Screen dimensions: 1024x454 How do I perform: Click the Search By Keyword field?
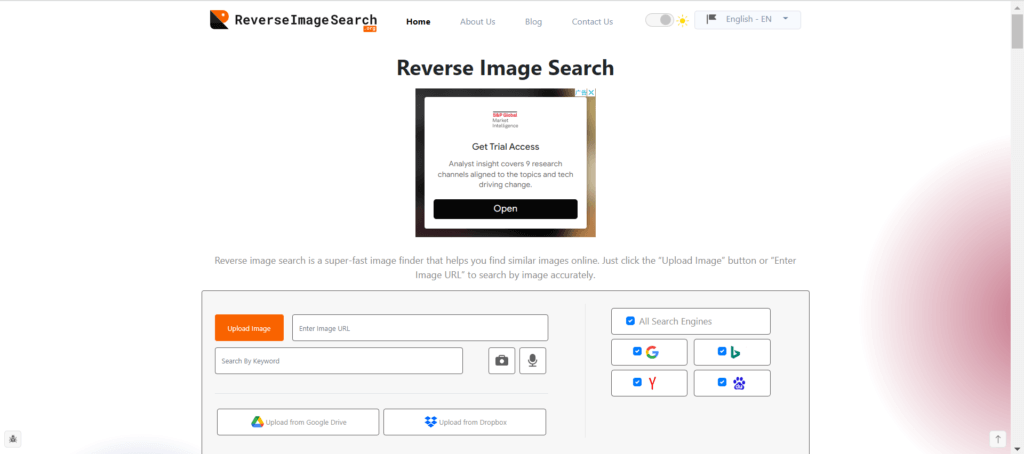[x=338, y=361]
